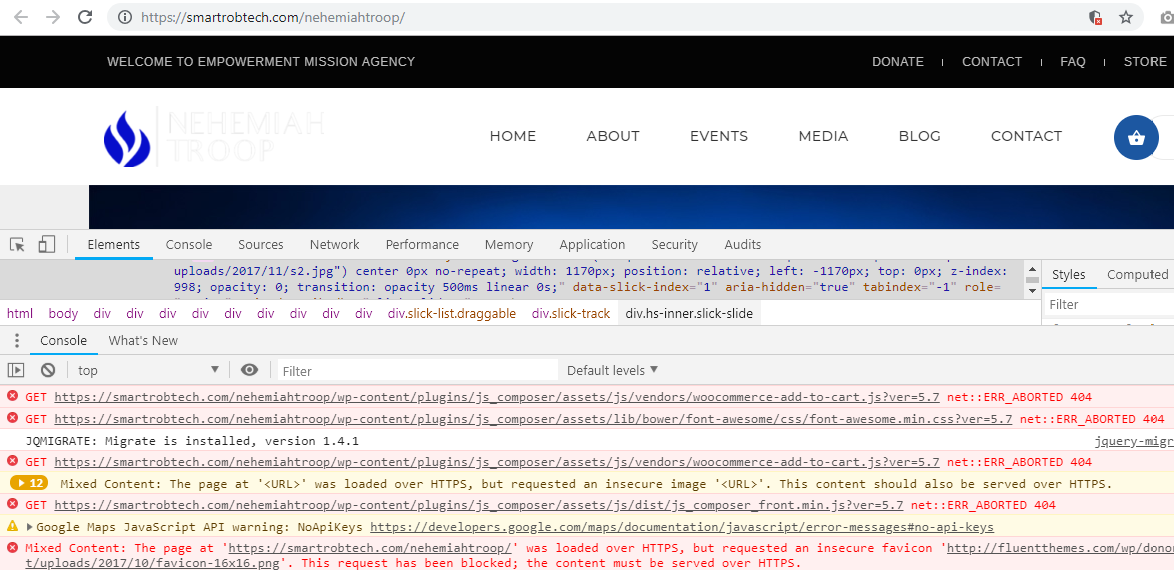1174x570 pixels.
Task: Click the console Filter input field
Action: 415,370
